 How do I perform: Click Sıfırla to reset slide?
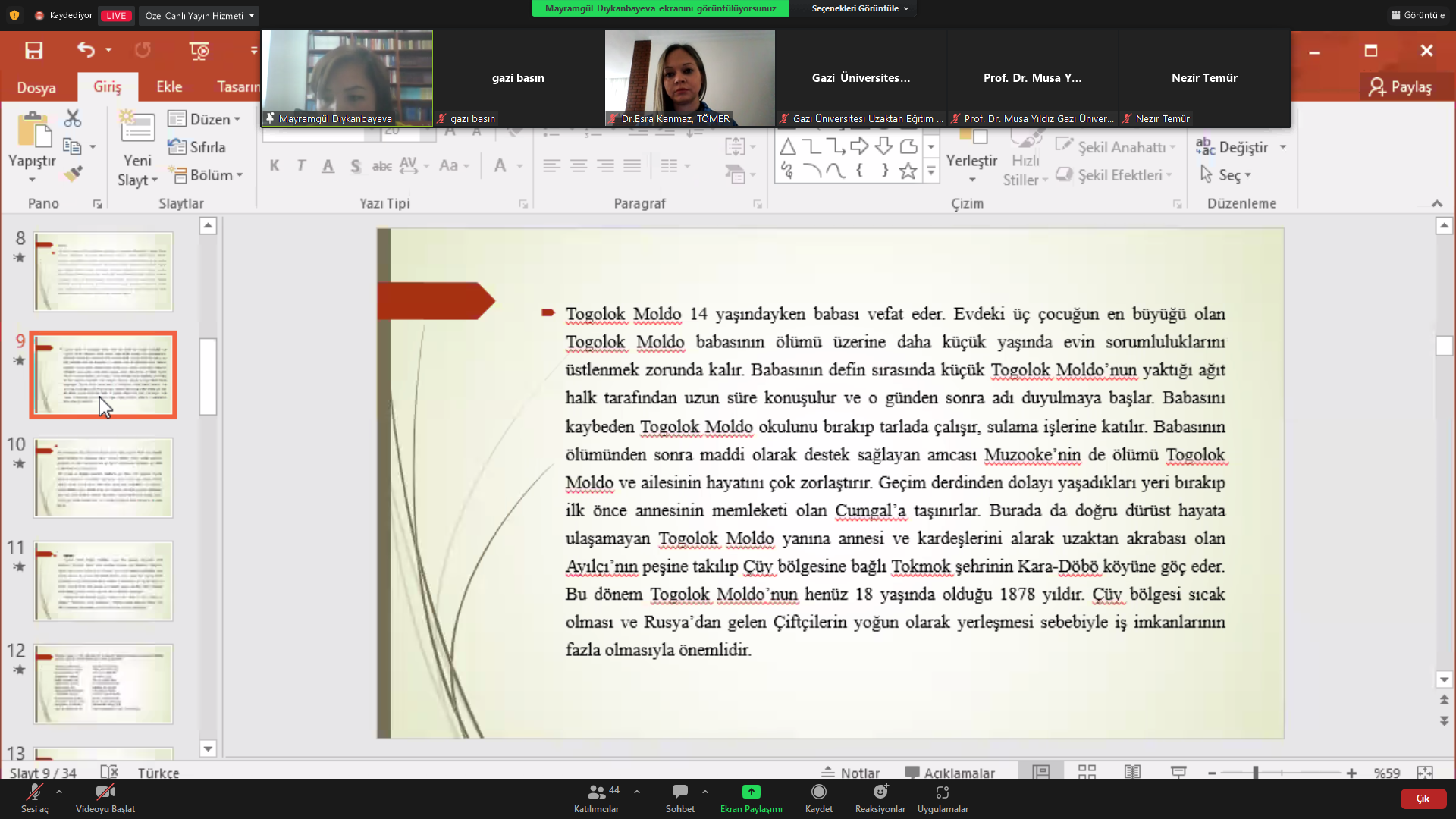[x=196, y=147]
